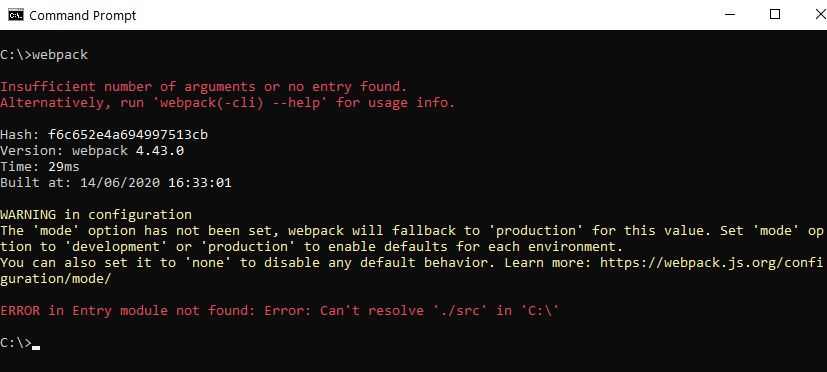Click the typed 'webpack' command text

click(x=60, y=55)
